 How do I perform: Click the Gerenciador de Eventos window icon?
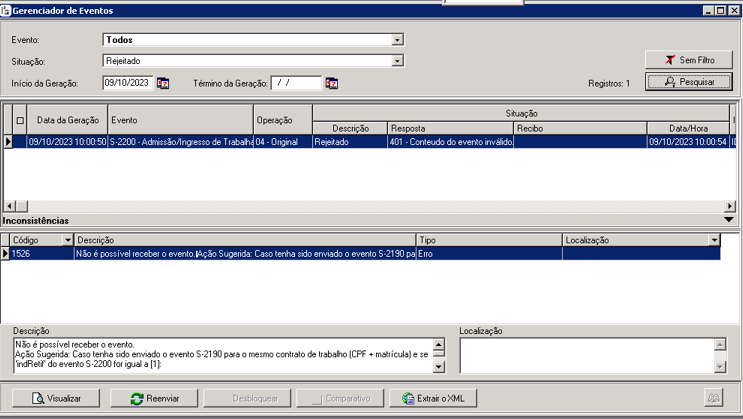point(6,10)
